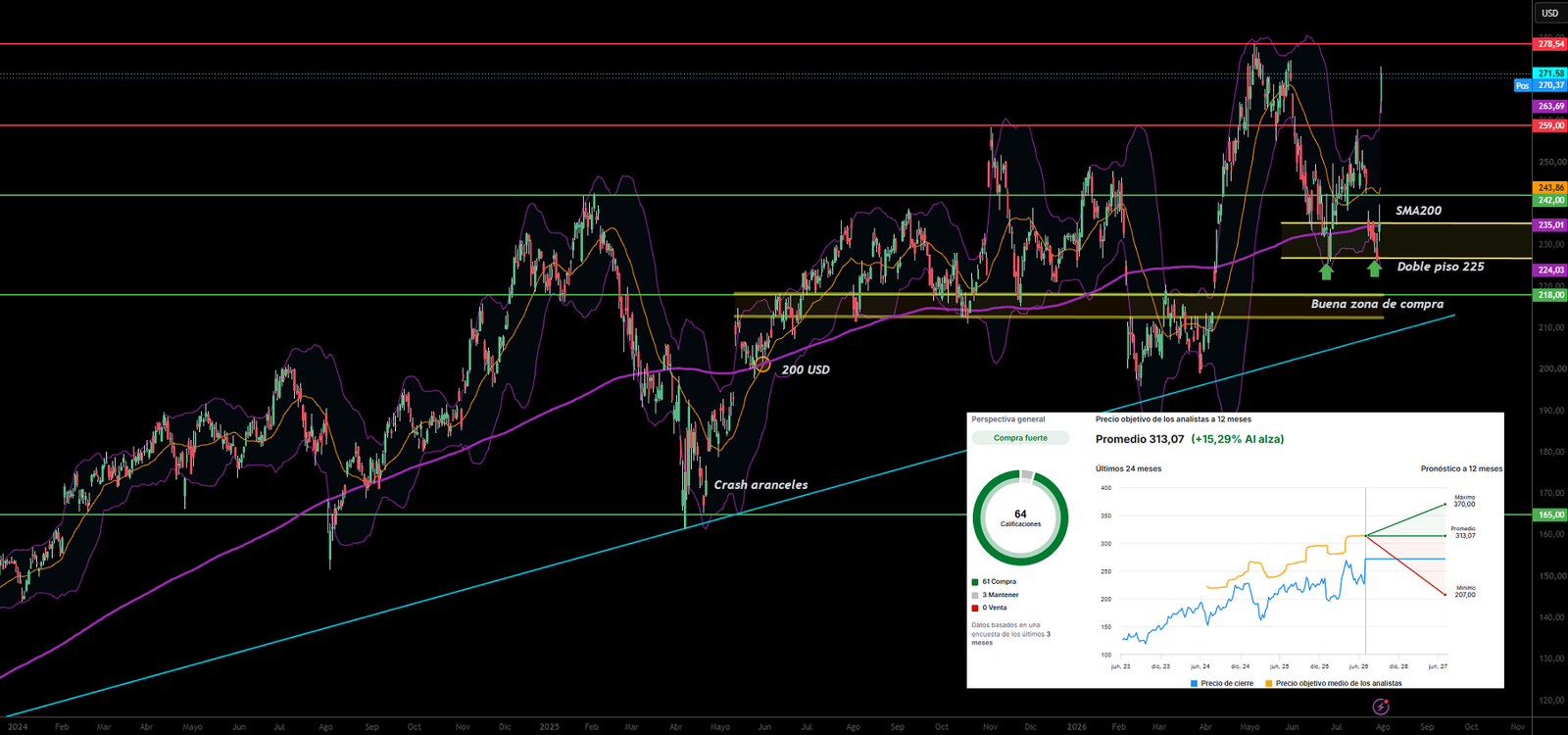
Task: Click the 259,00 red price label
Action: (1550, 125)
